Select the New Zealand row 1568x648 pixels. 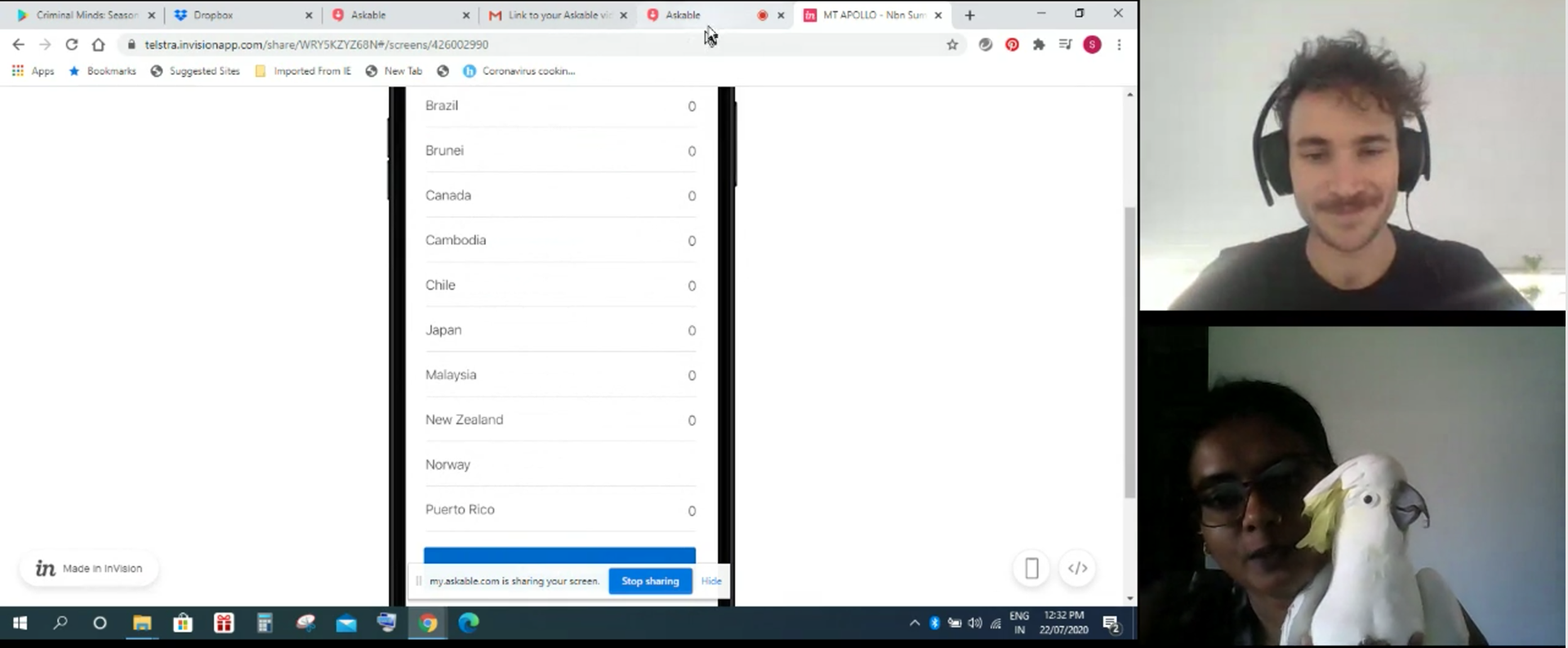pos(559,419)
